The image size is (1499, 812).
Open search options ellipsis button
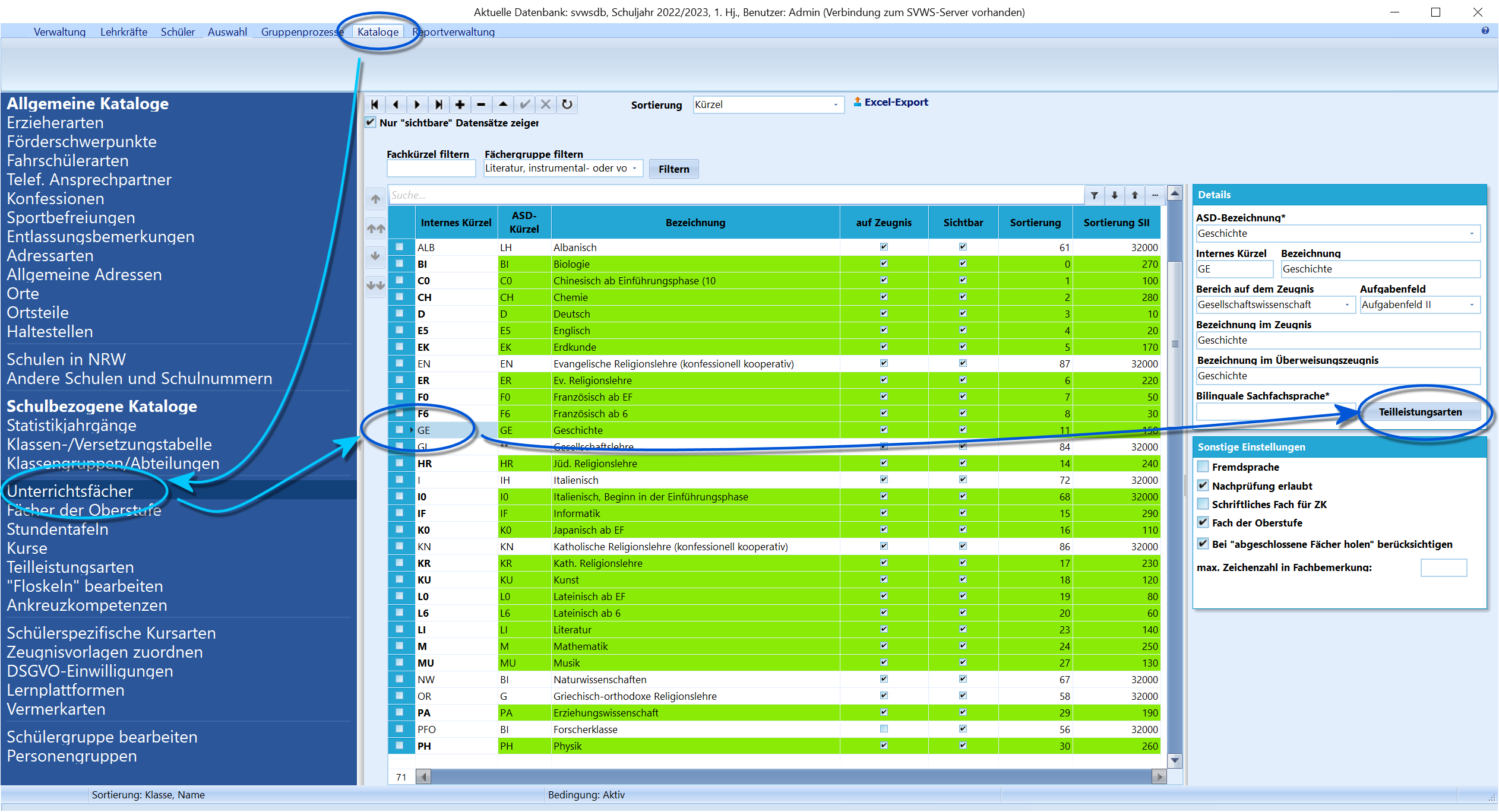(1155, 195)
